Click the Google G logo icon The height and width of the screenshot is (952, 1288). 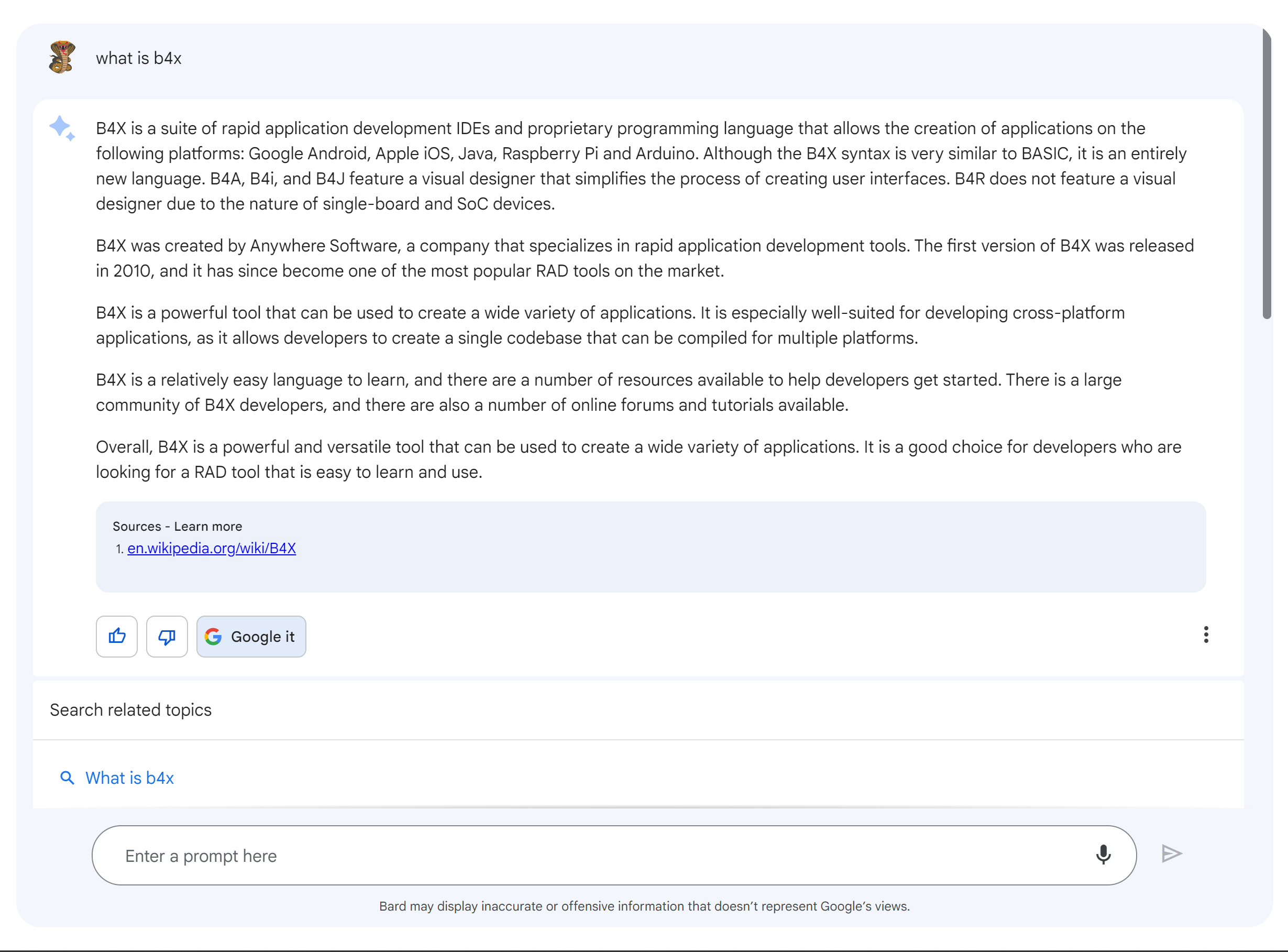[213, 636]
